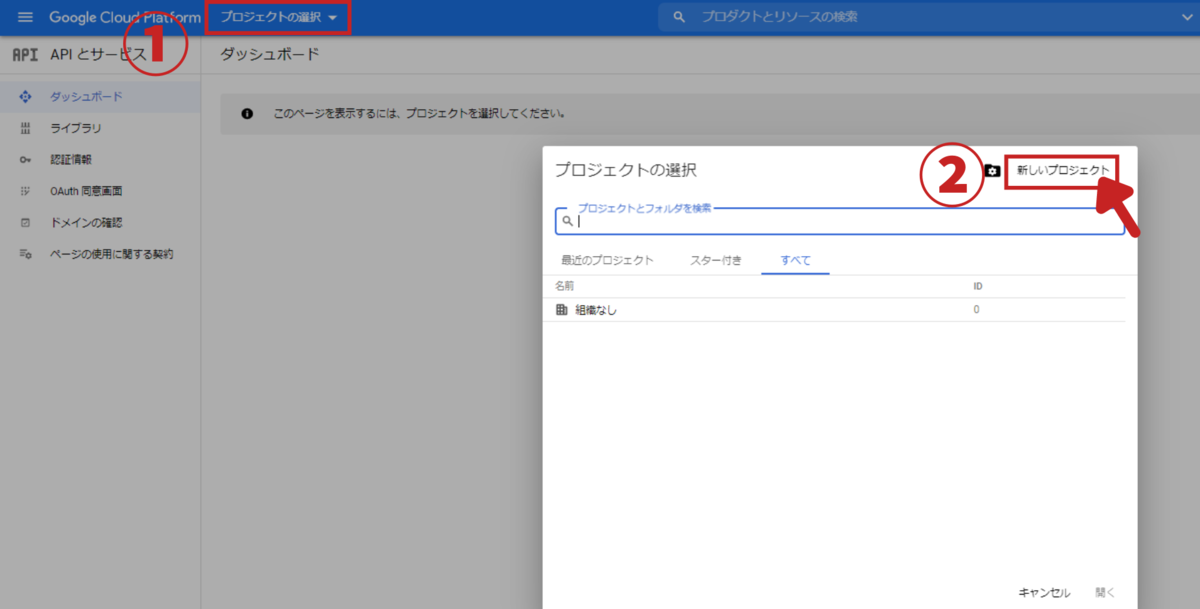Viewport: 1200px width, 609px height.
Task: Select the すべて tab
Action: pyautogui.click(x=796, y=260)
